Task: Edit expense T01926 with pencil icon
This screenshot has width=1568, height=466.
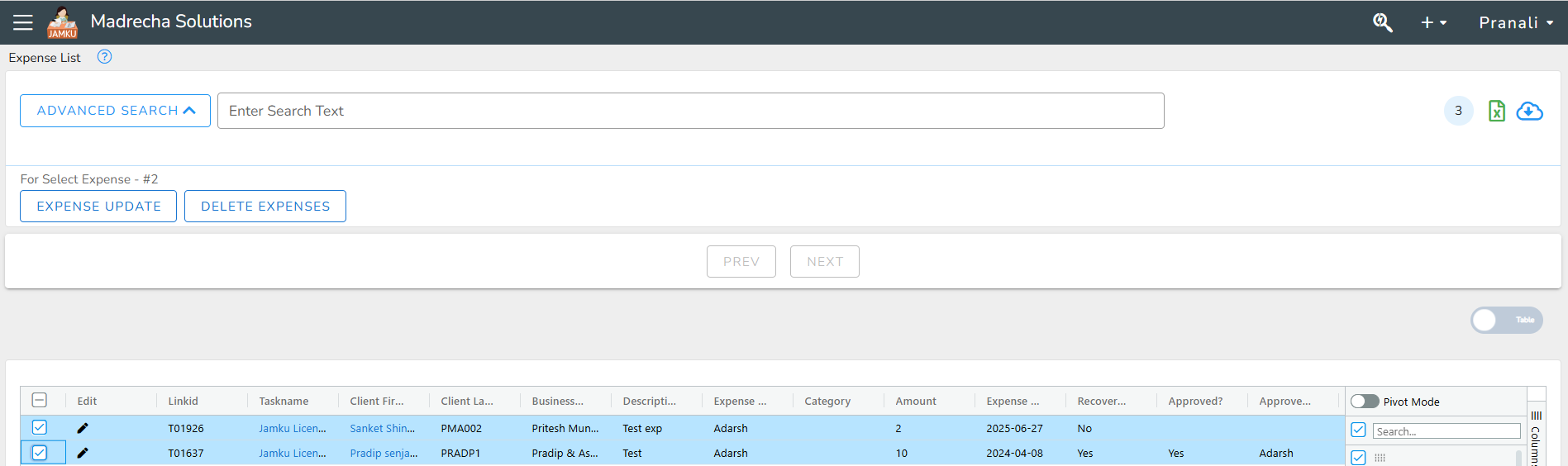Action: click(x=83, y=428)
